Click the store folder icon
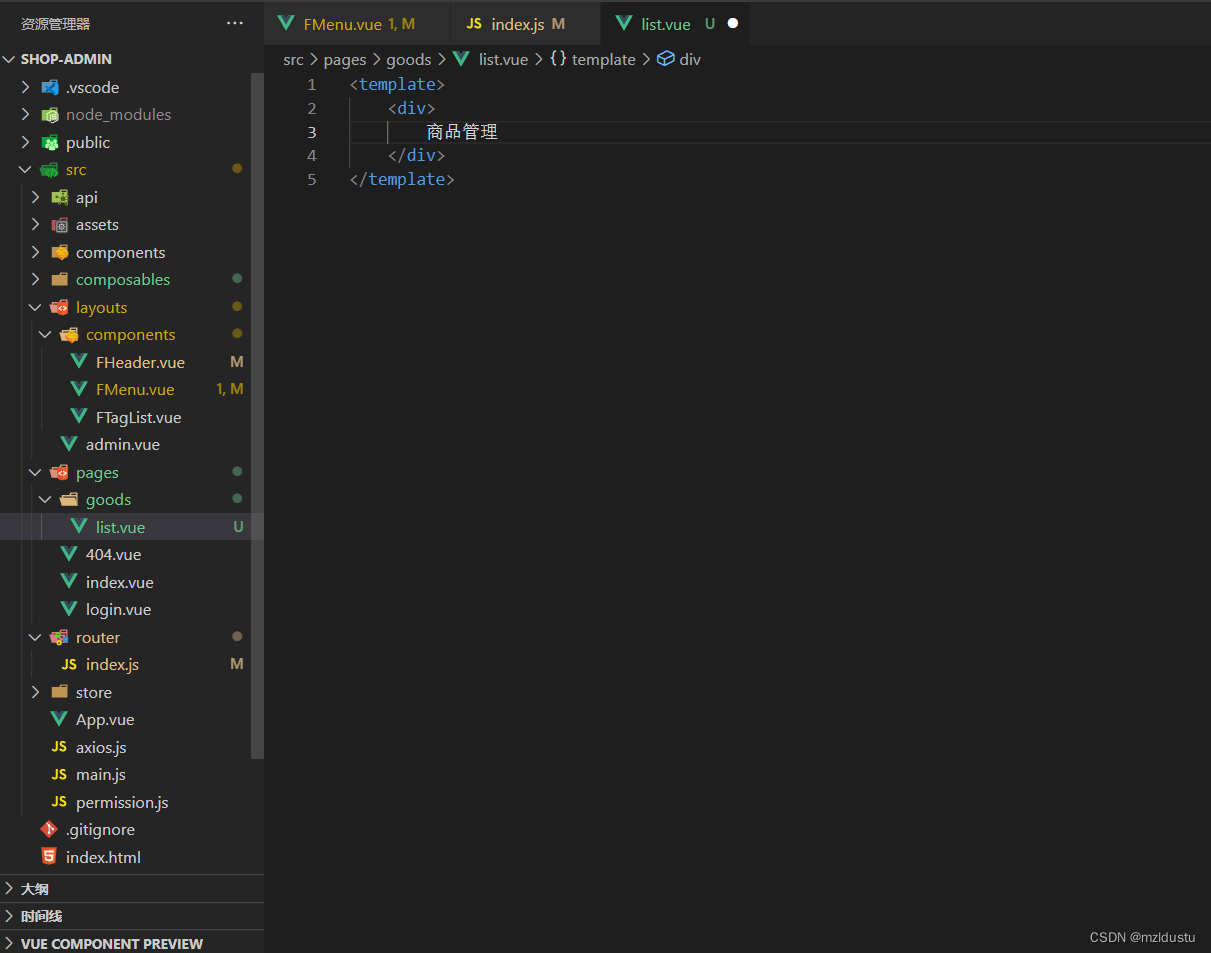This screenshot has width=1211, height=953. tap(59, 692)
